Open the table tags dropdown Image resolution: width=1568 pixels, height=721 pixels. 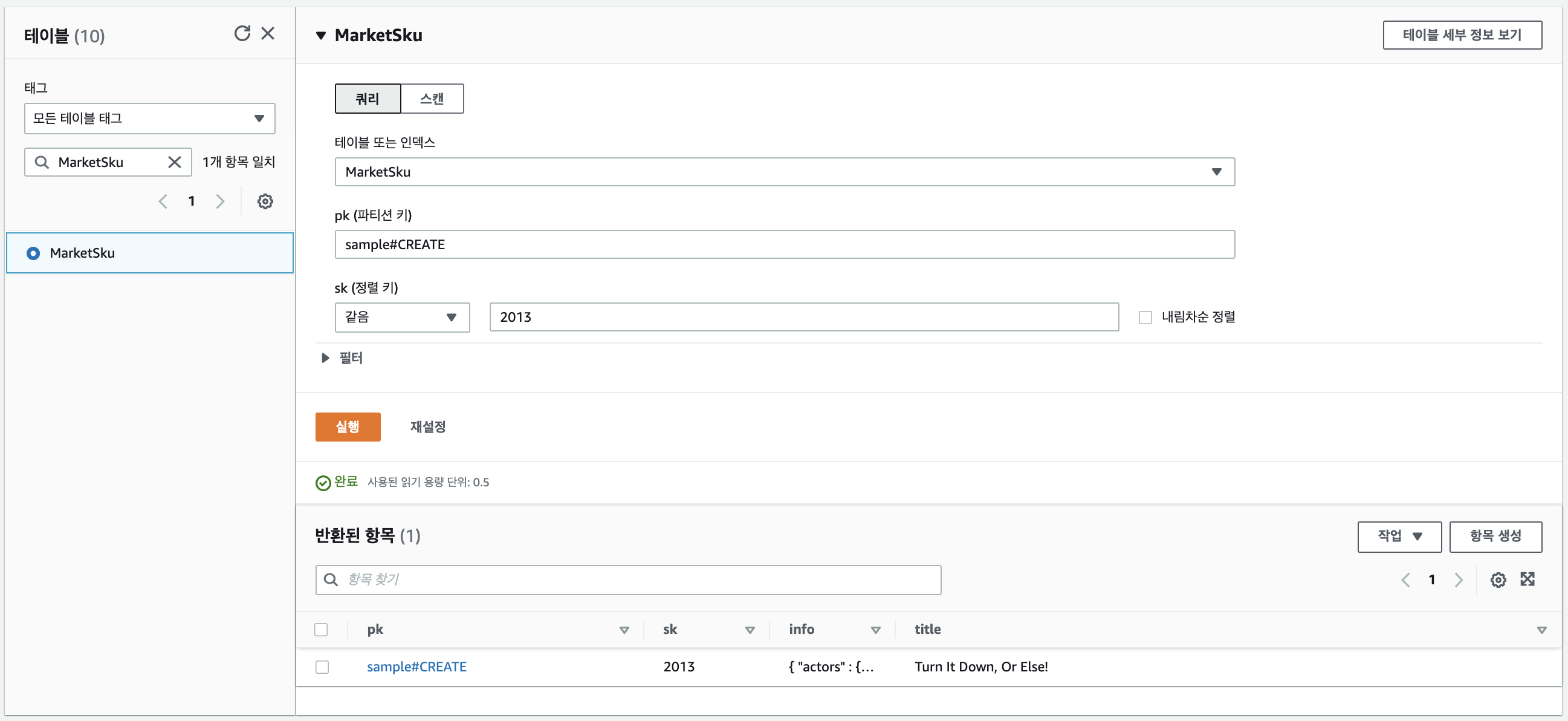(150, 118)
